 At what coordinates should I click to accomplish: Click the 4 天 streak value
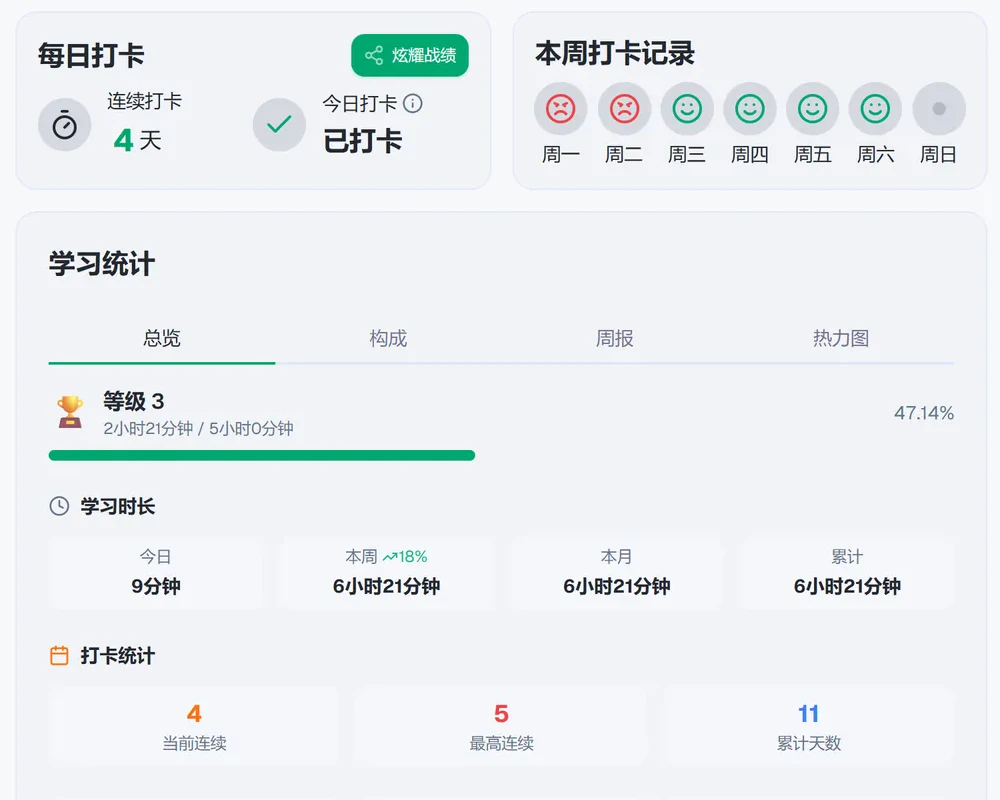pyautogui.click(x=137, y=140)
